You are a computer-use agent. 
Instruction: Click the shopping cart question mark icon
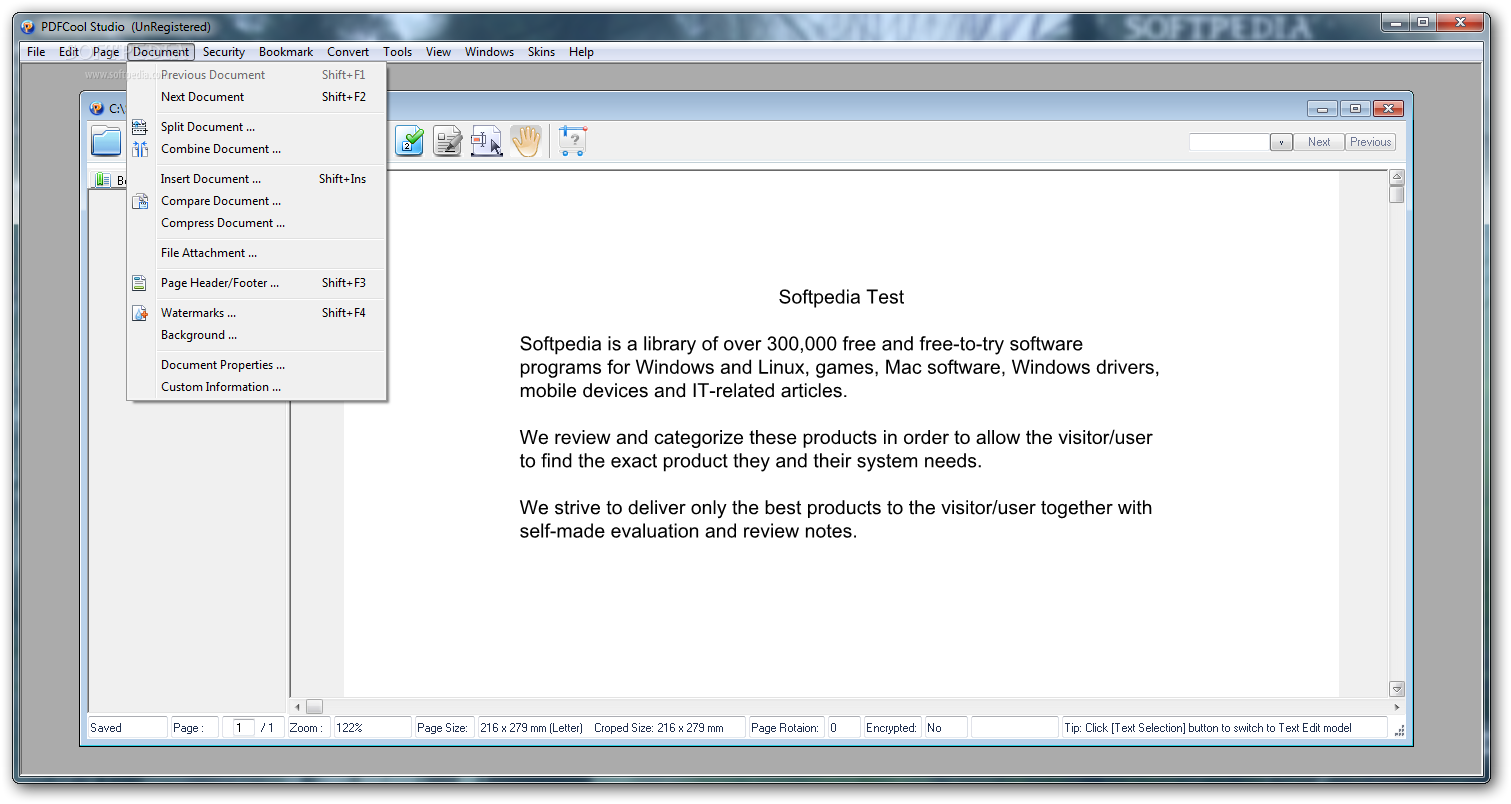tap(572, 141)
